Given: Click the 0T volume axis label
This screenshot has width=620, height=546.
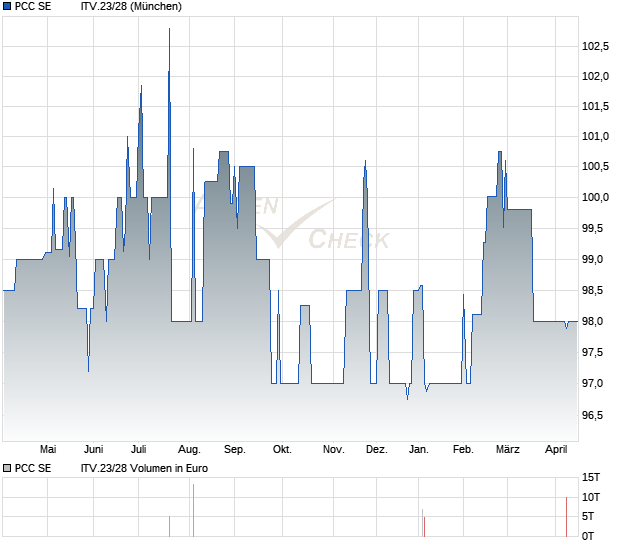Looking at the screenshot, I should click(593, 535).
